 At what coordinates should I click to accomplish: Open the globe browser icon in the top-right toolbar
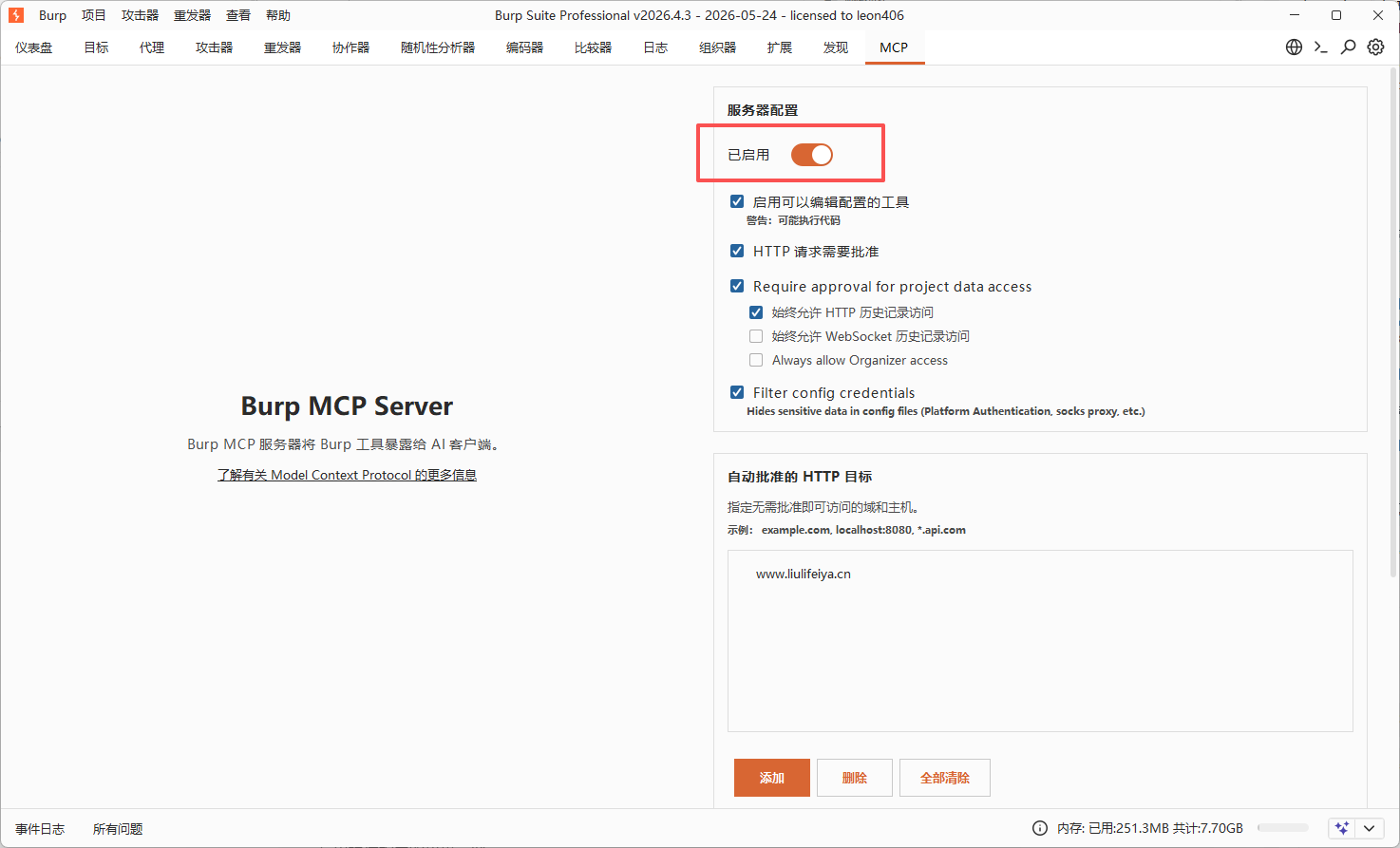tap(1294, 47)
